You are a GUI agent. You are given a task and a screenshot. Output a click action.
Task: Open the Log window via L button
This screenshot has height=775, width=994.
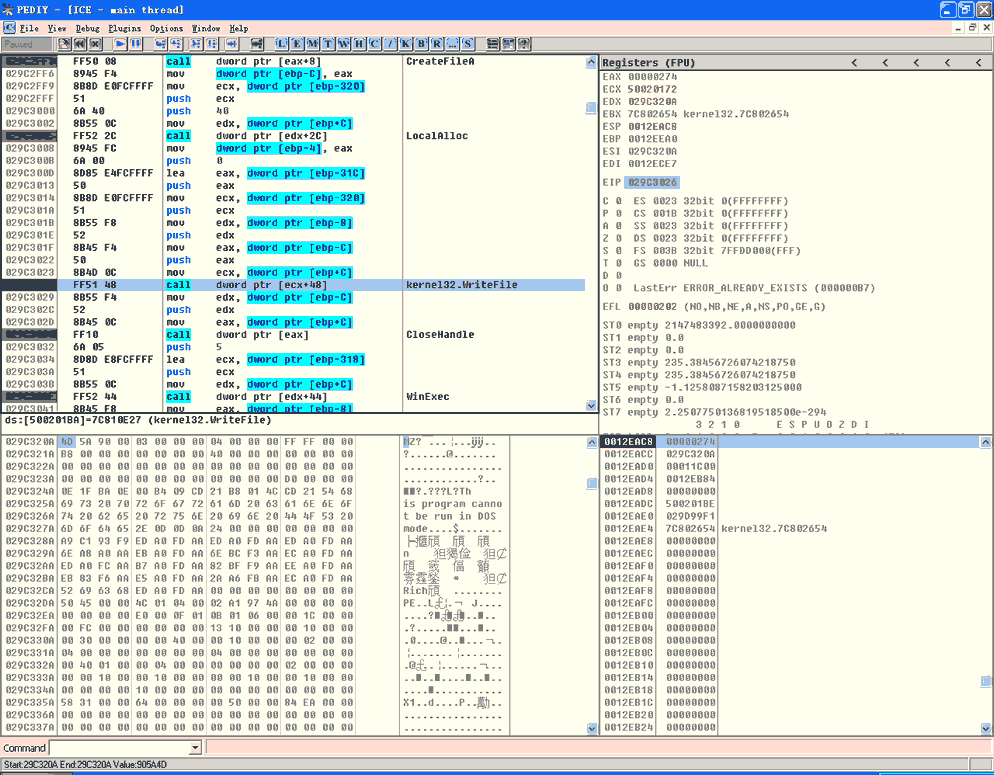click(281, 44)
